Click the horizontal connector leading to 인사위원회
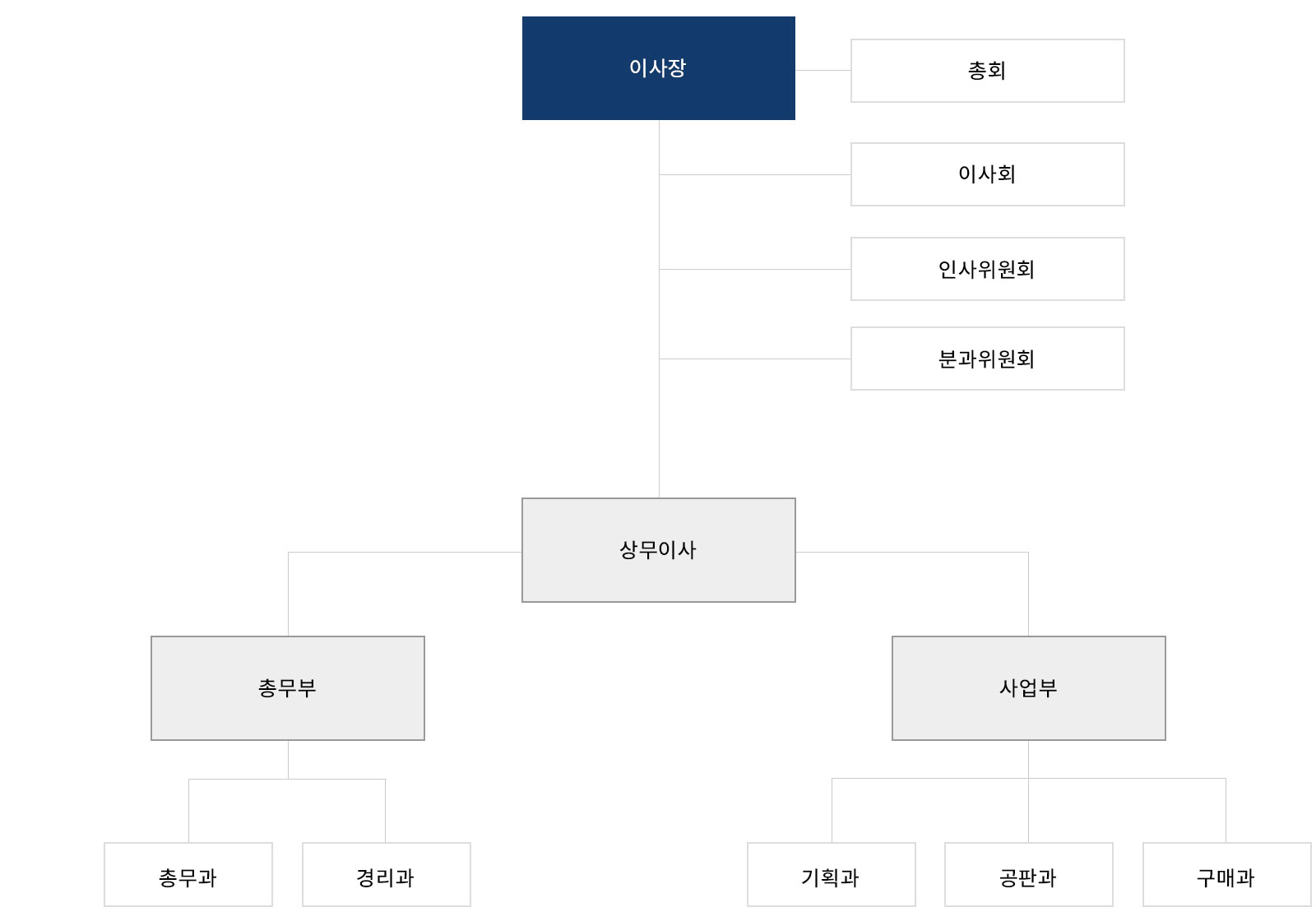The height and width of the screenshot is (921, 1316). [x=755, y=269]
